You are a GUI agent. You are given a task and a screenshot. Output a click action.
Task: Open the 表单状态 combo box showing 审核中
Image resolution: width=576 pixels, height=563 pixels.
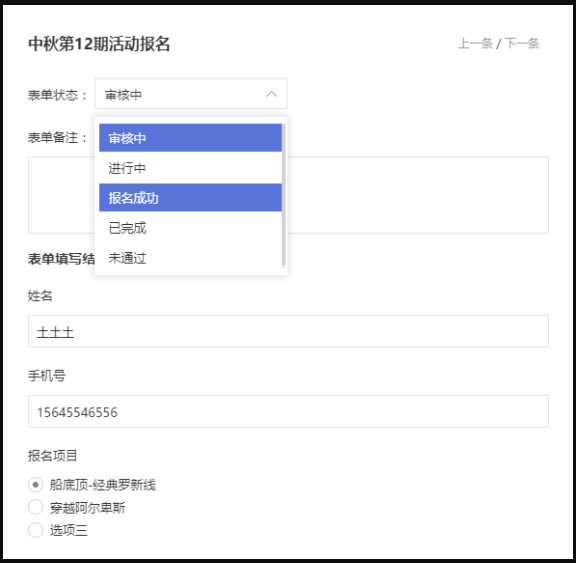[x=191, y=94]
